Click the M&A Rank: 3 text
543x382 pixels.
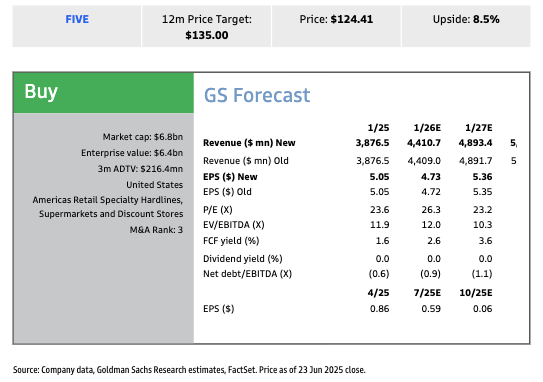156,230
